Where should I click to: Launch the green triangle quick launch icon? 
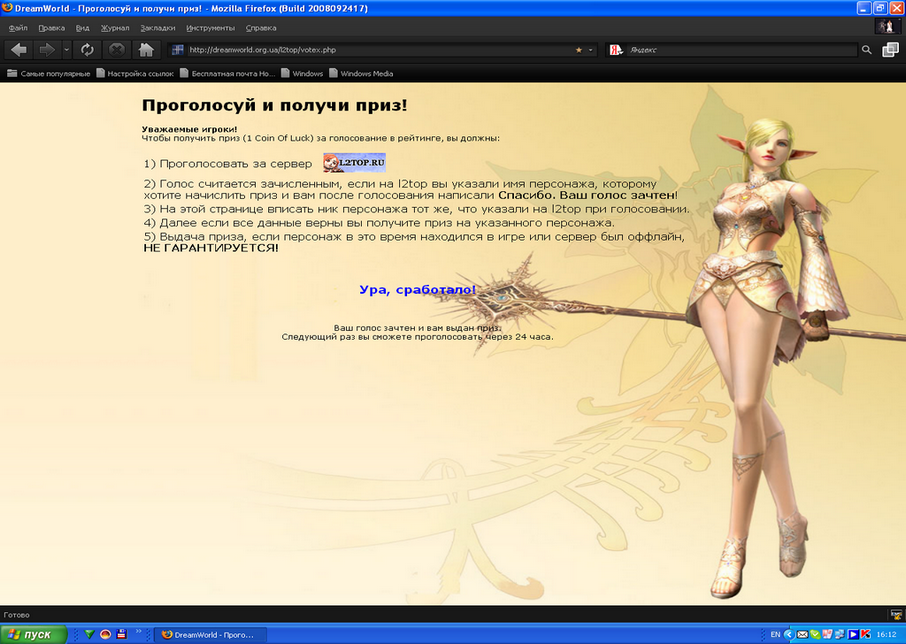[x=89, y=634]
